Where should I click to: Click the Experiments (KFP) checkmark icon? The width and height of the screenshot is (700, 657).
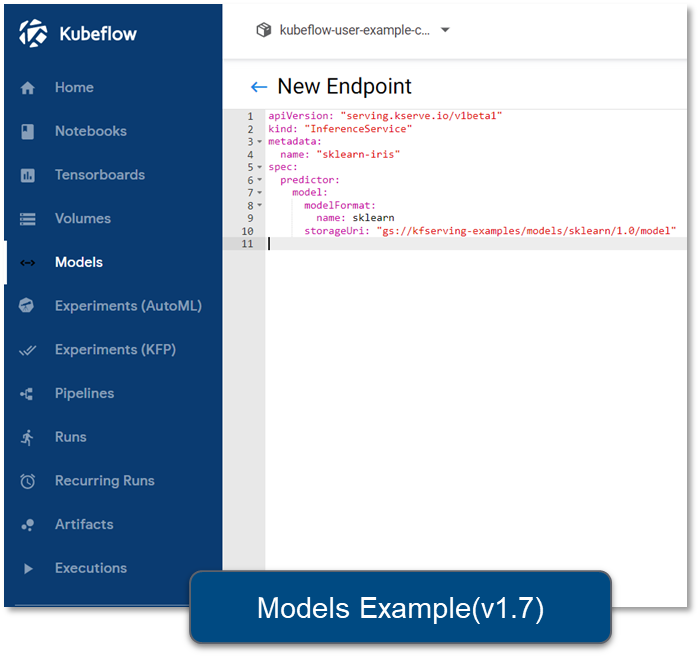(28, 350)
